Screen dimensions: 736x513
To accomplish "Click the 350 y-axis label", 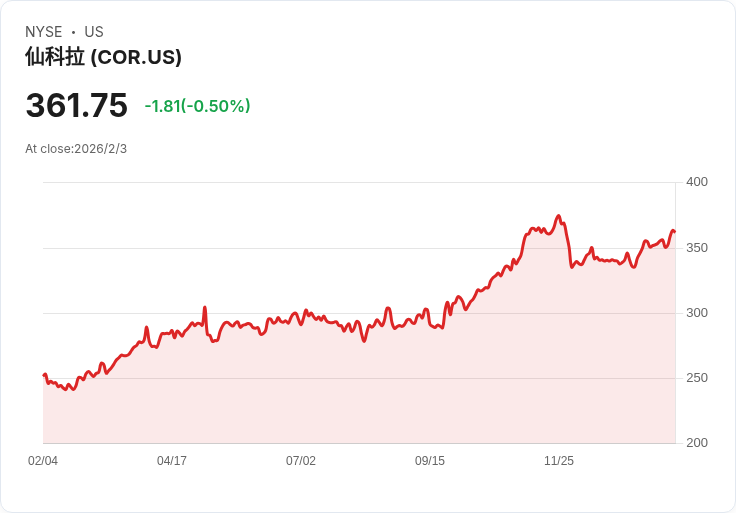I will pyautogui.click(x=696, y=247).
